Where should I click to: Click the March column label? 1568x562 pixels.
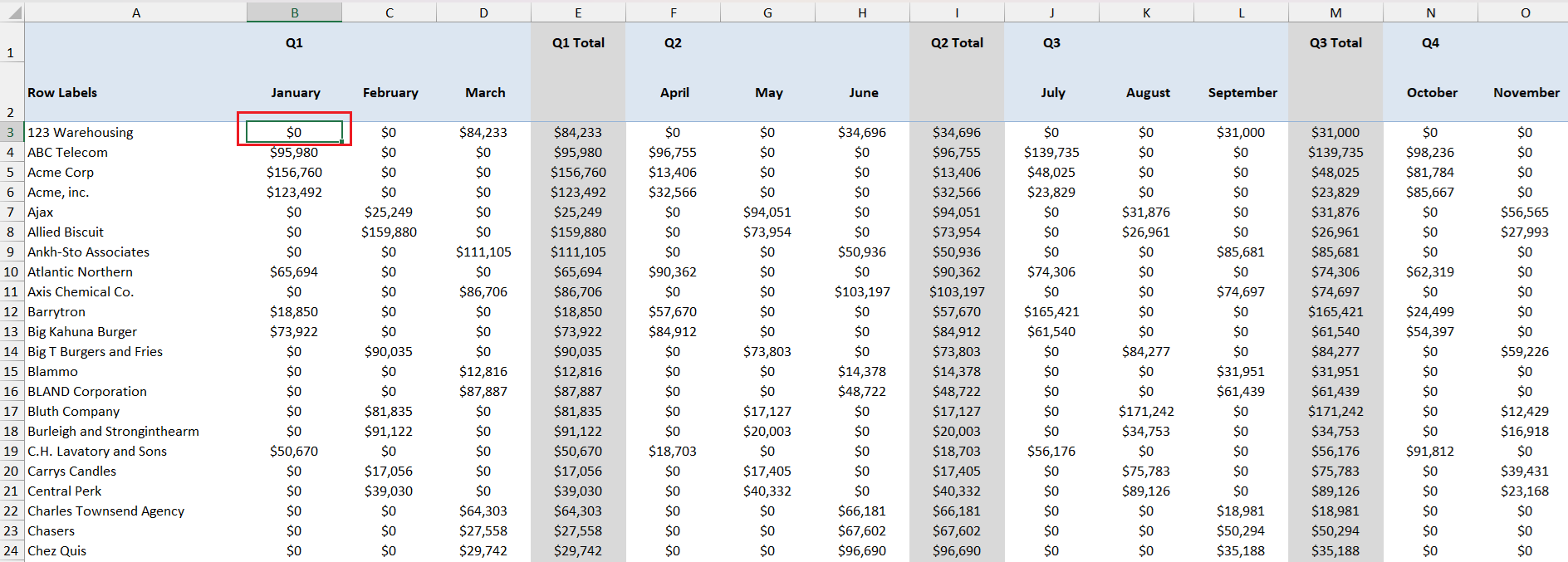click(x=485, y=92)
